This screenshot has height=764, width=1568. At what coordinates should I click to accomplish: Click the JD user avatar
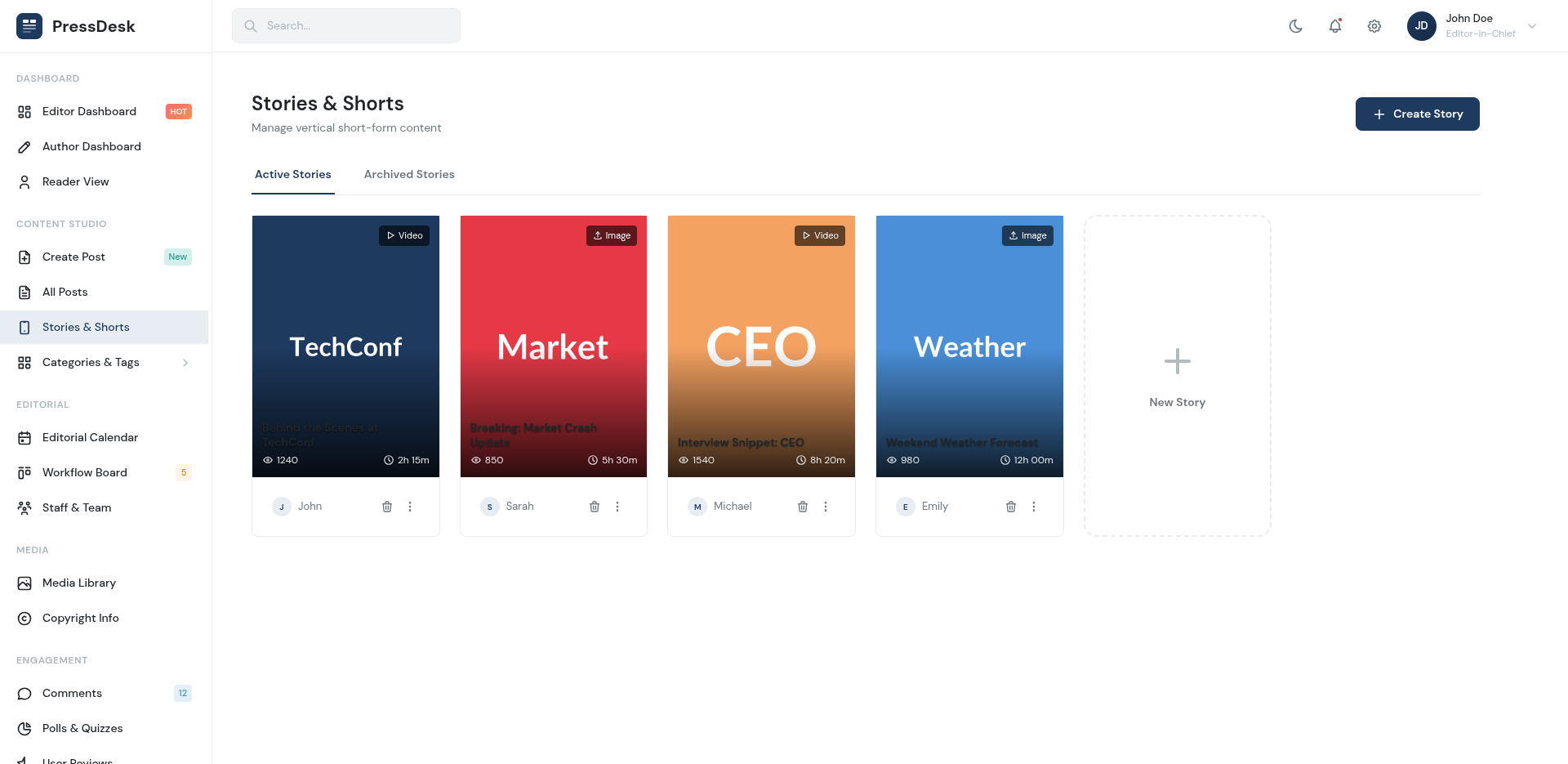[1421, 26]
